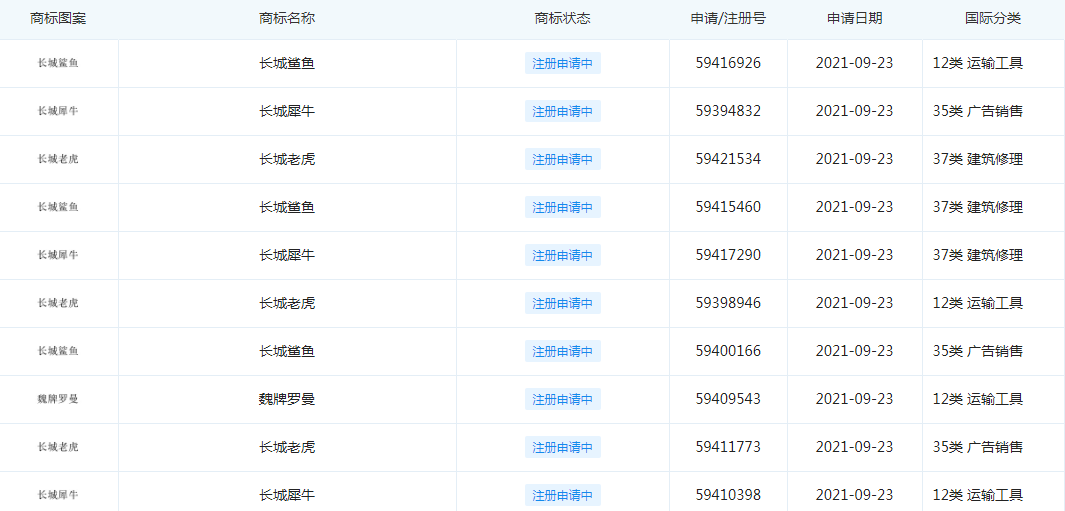Click 注册申请中 status badge for 59421534

(562, 159)
